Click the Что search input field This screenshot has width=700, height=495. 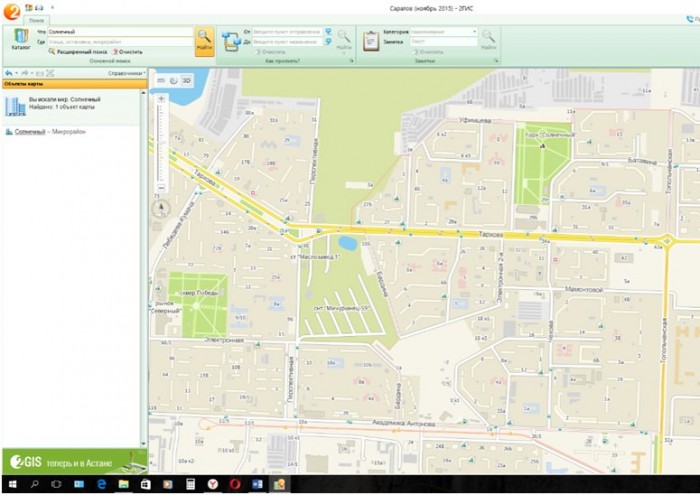click(118, 32)
